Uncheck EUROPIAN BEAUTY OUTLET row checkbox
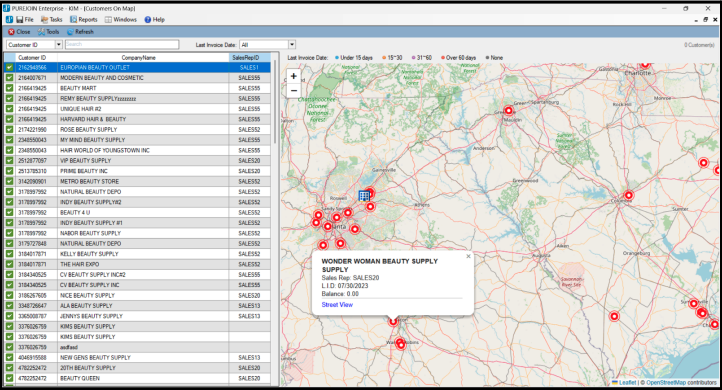 point(9,67)
